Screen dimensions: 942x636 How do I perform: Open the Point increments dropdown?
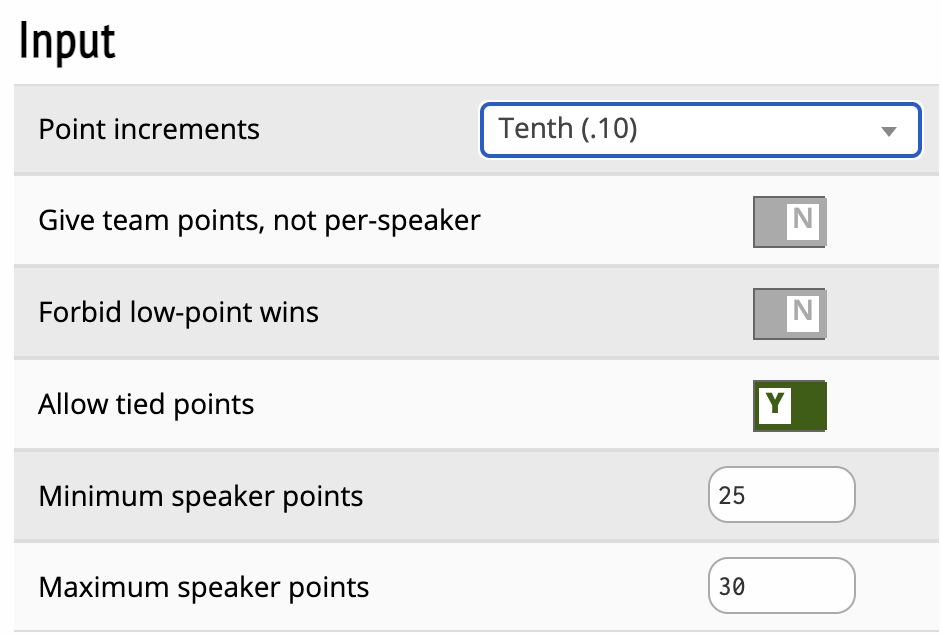[699, 130]
